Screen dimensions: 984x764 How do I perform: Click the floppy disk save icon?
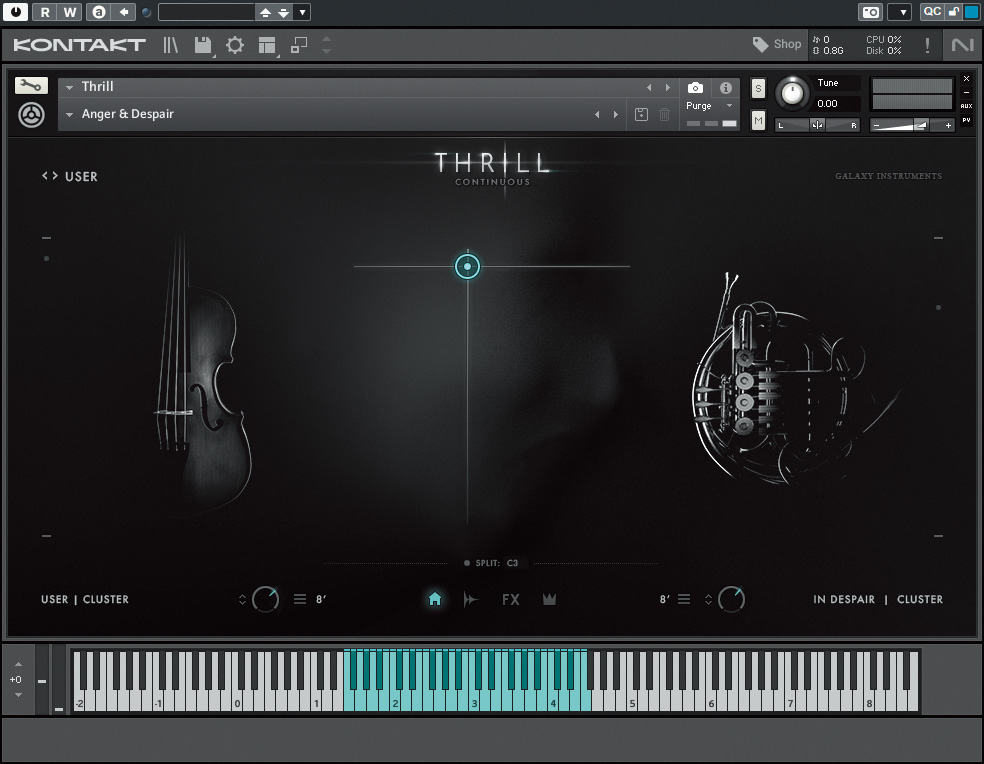[203, 45]
